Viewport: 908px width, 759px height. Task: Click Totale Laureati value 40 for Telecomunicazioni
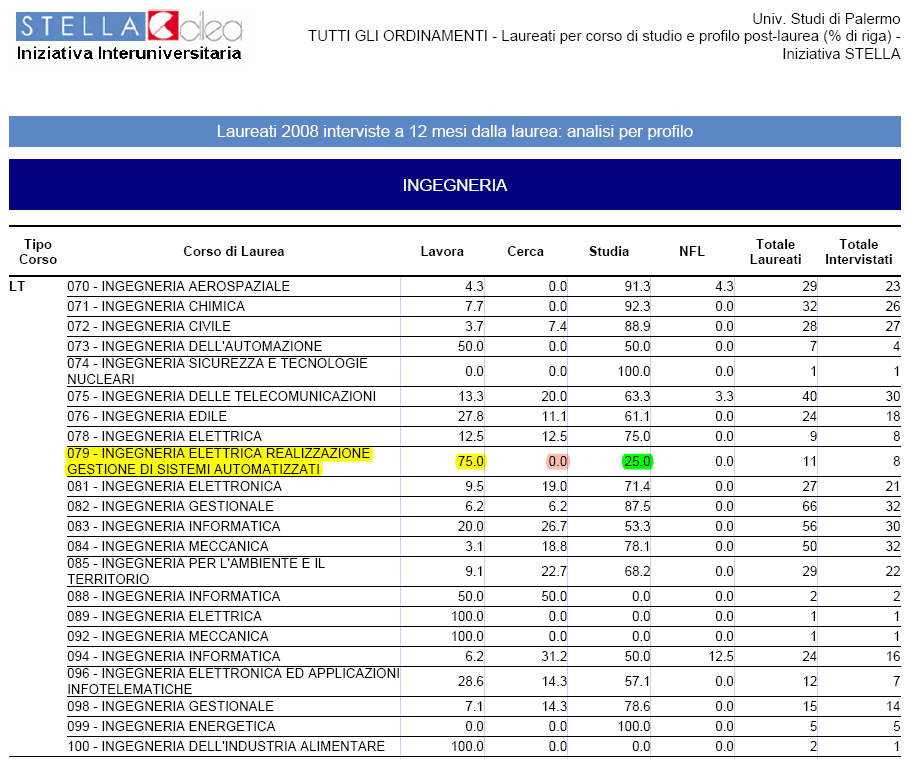[x=809, y=397]
